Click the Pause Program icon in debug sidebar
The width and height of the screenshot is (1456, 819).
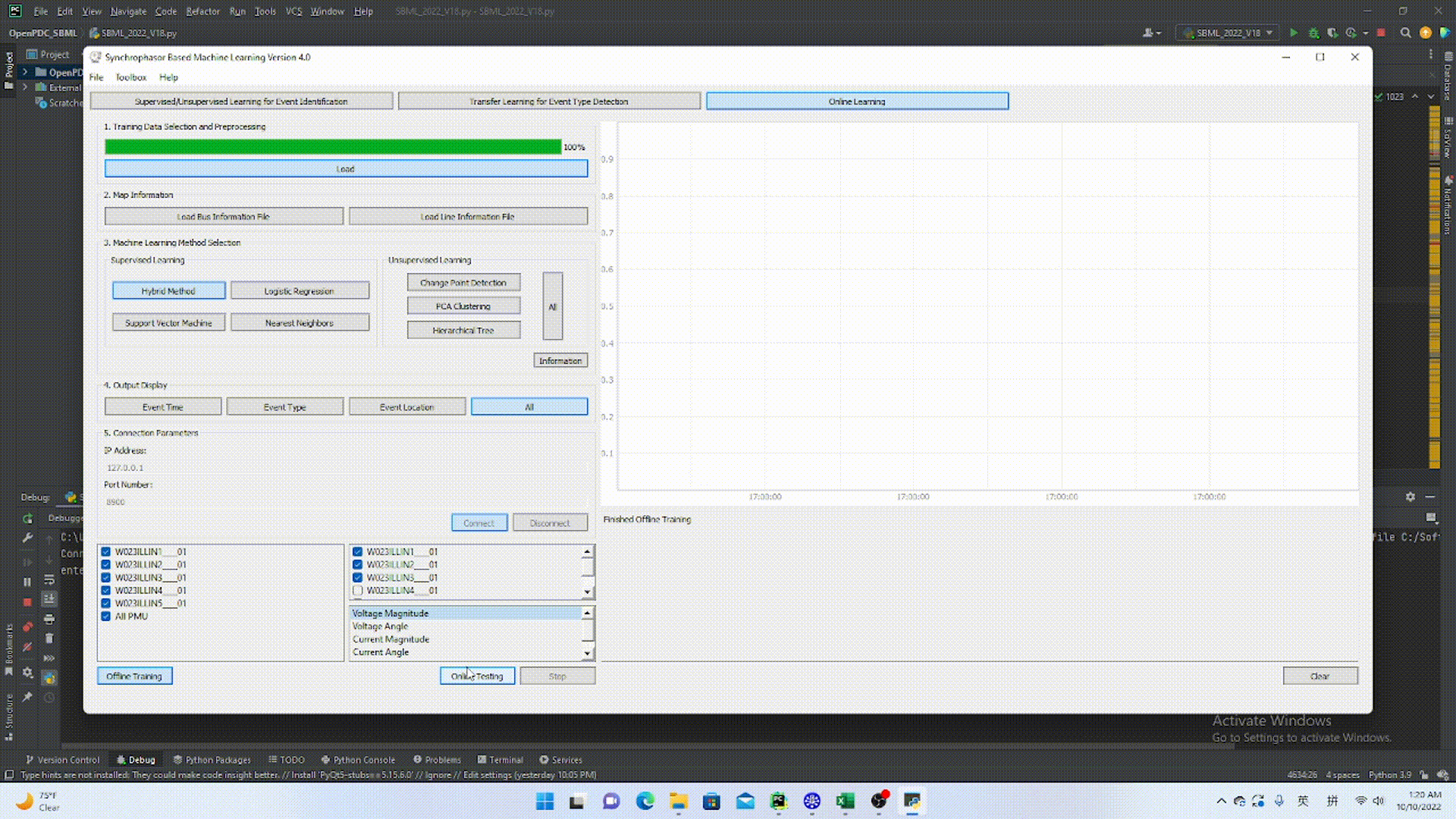click(27, 582)
